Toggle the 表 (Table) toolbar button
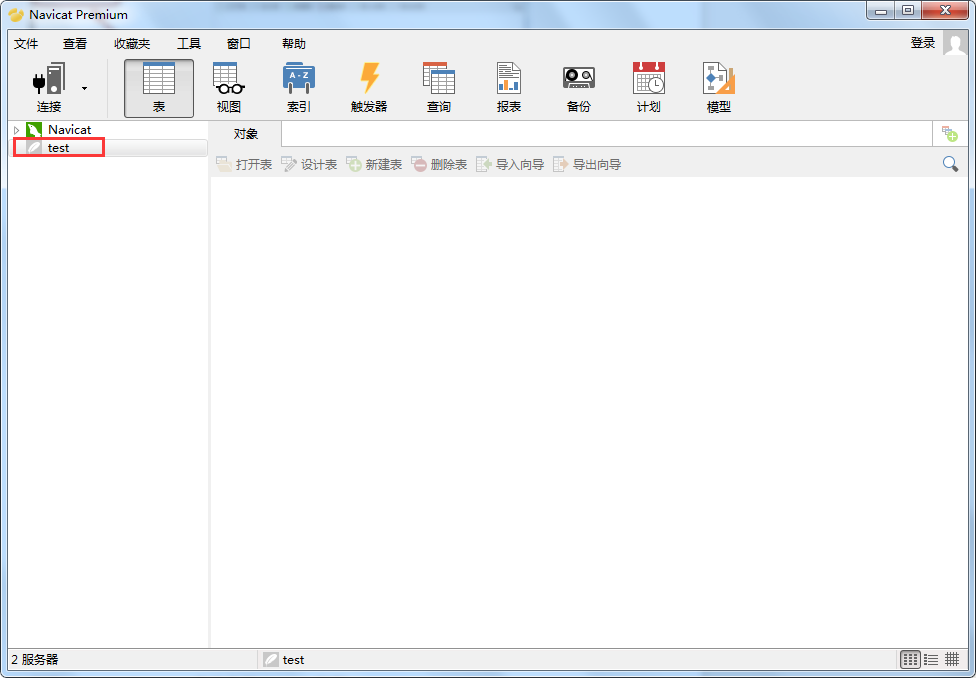The height and width of the screenshot is (678, 976). [159, 87]
